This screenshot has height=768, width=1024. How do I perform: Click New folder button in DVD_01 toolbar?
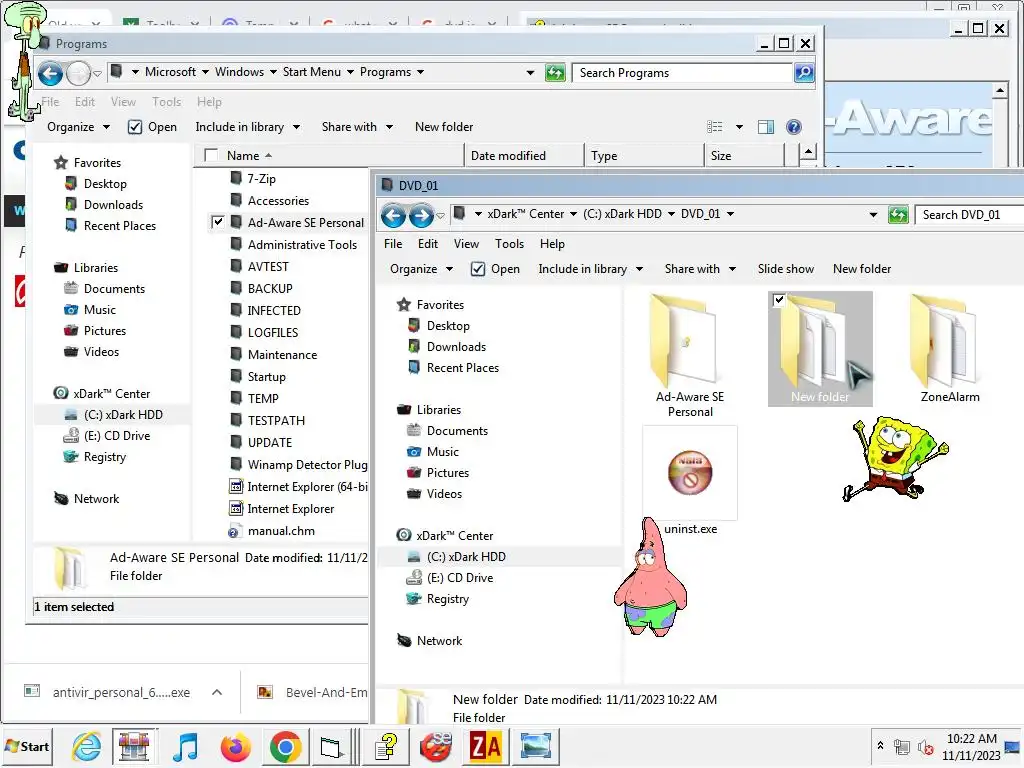[x=861, y=269]
